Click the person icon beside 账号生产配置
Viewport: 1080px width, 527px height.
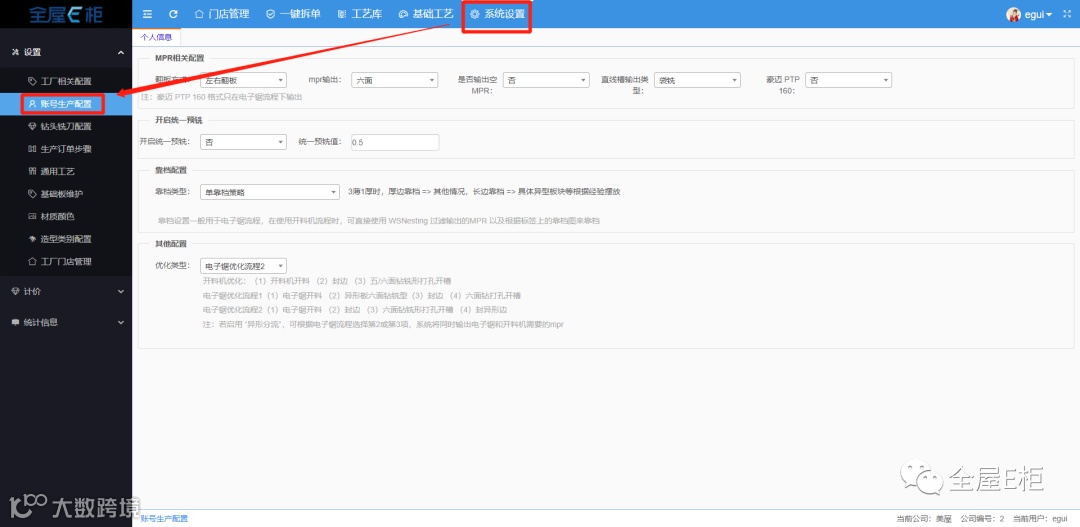pyautogui.click(x=32, y=104)
